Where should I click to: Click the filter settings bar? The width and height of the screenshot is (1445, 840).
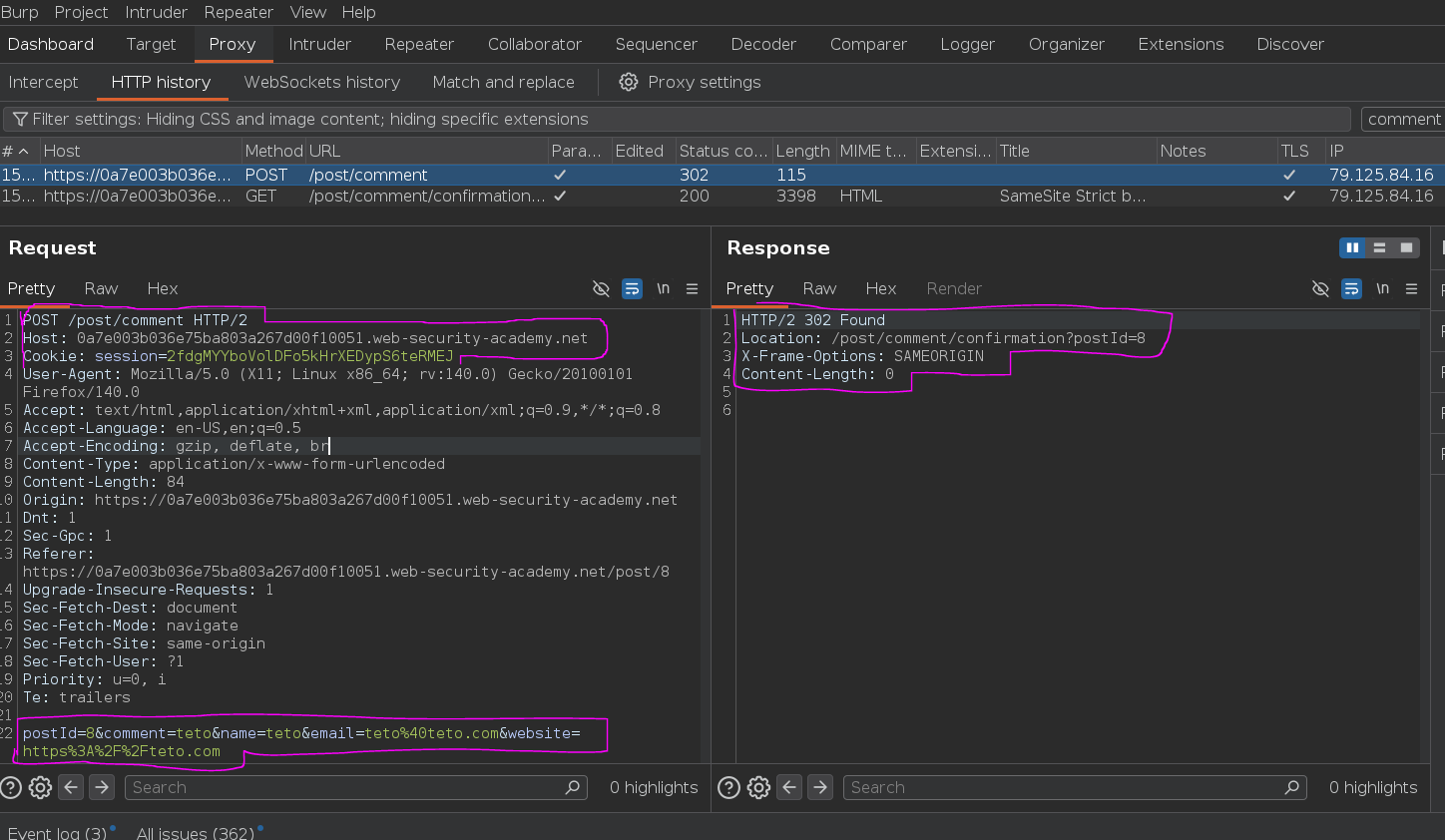677,120
